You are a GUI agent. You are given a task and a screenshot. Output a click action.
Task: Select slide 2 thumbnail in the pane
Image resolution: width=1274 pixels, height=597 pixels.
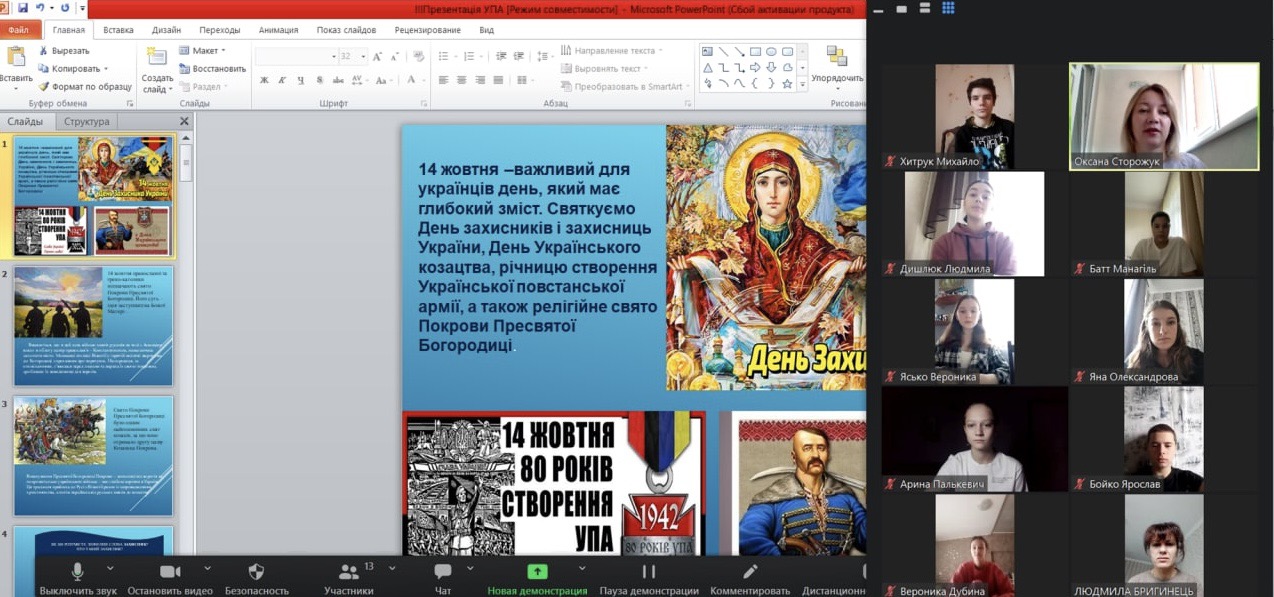[93, 326]
